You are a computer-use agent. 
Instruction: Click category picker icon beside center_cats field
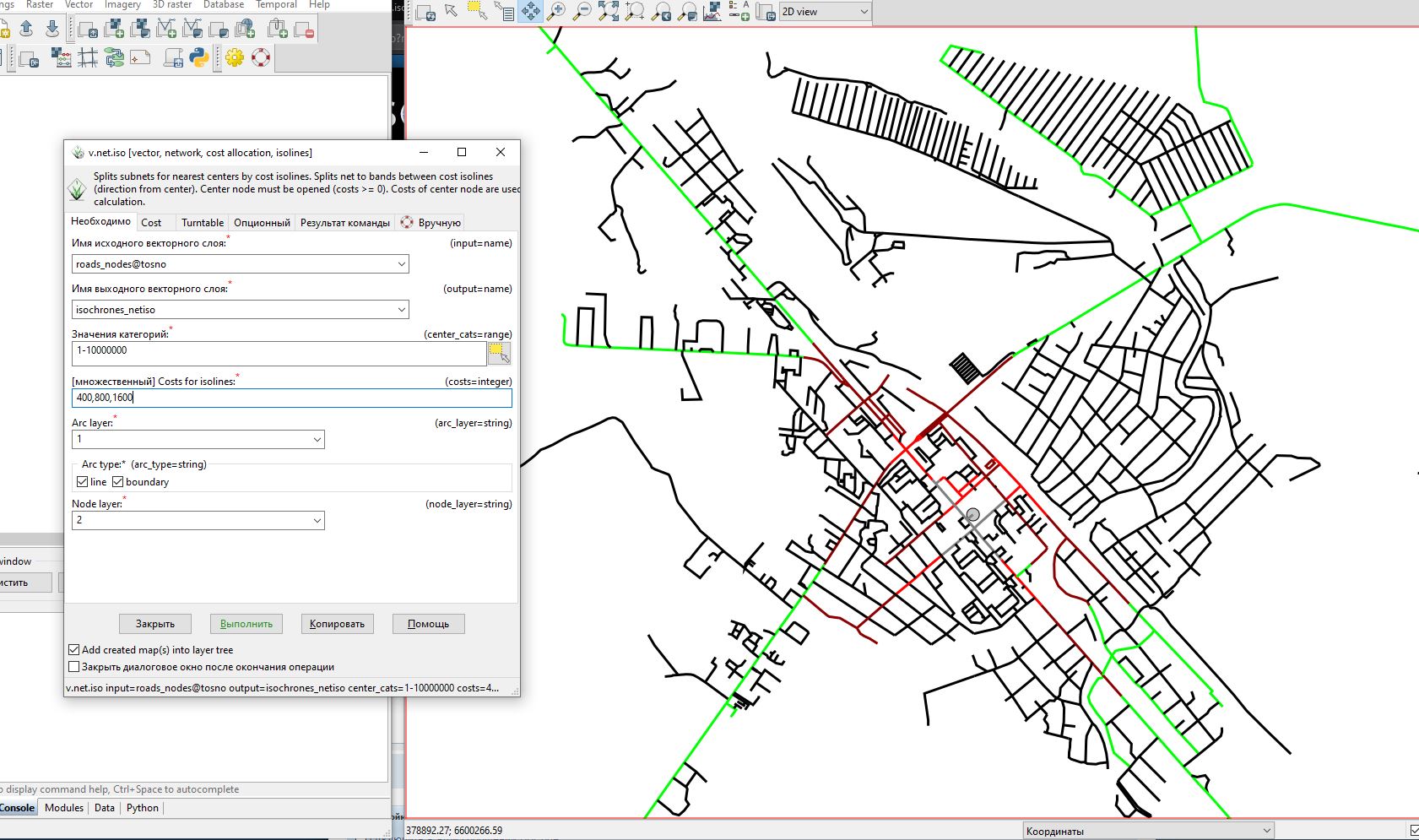coord(499,353)
